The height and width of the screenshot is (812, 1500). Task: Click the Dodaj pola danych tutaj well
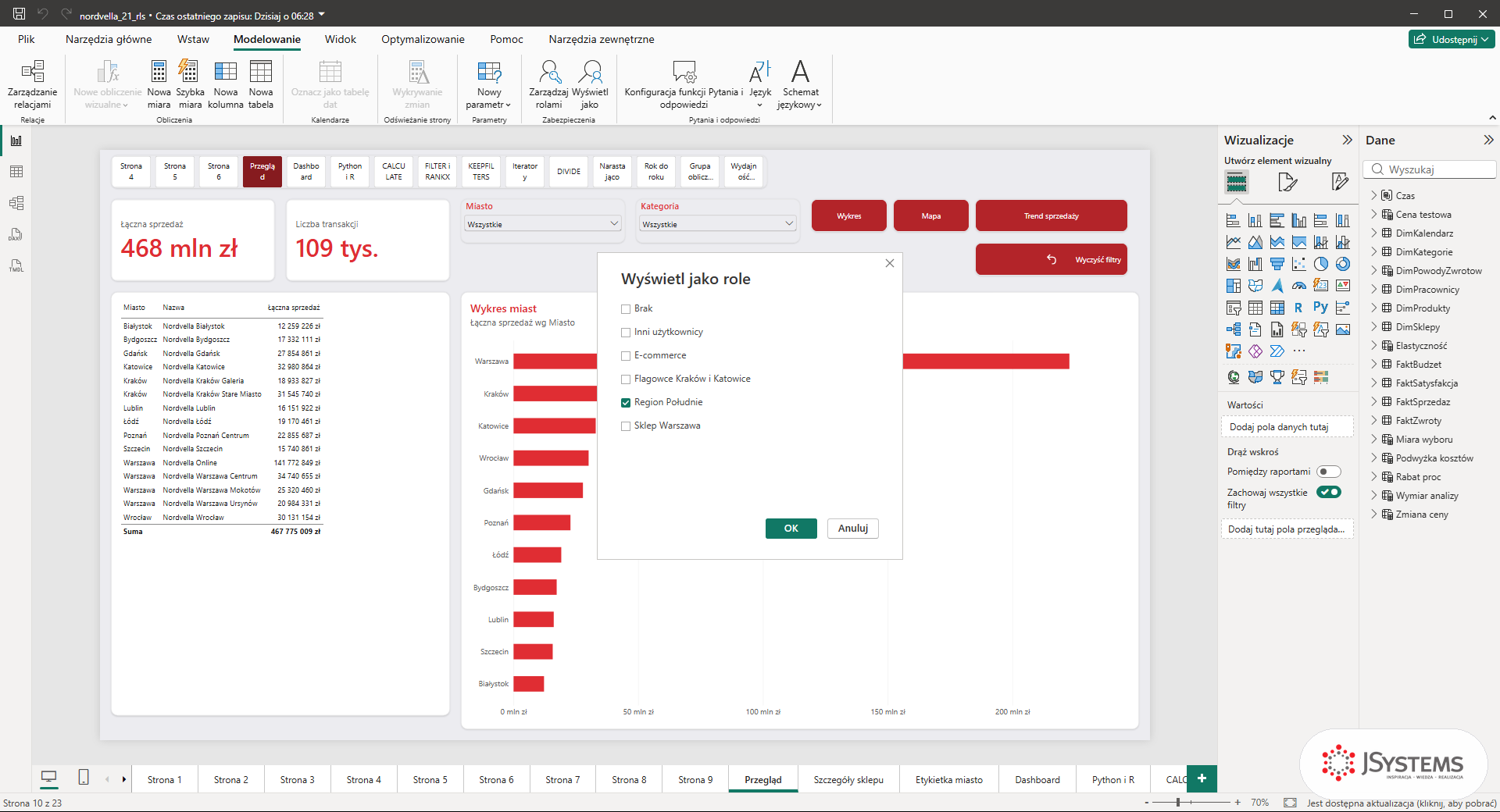point(1287,427)
